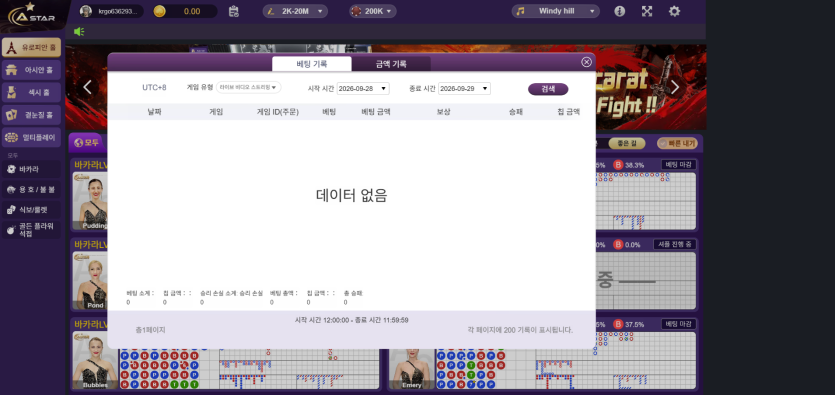
Task: Mute the green speaker announcement icon
Action: (79, 31)
